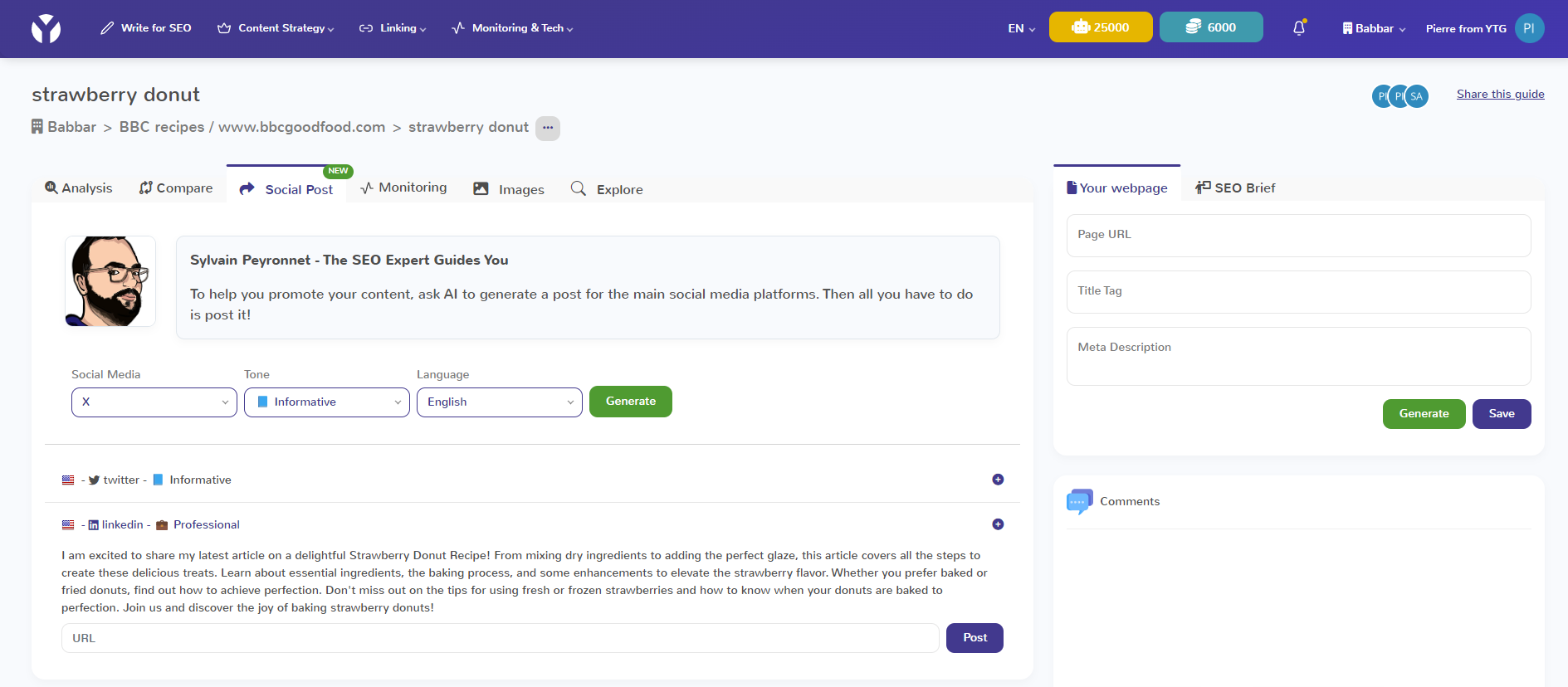Screen dimensions: 1568x687
Task: Click the building icon before Babbar breadcrumb
Action: [x=37, y=127]
